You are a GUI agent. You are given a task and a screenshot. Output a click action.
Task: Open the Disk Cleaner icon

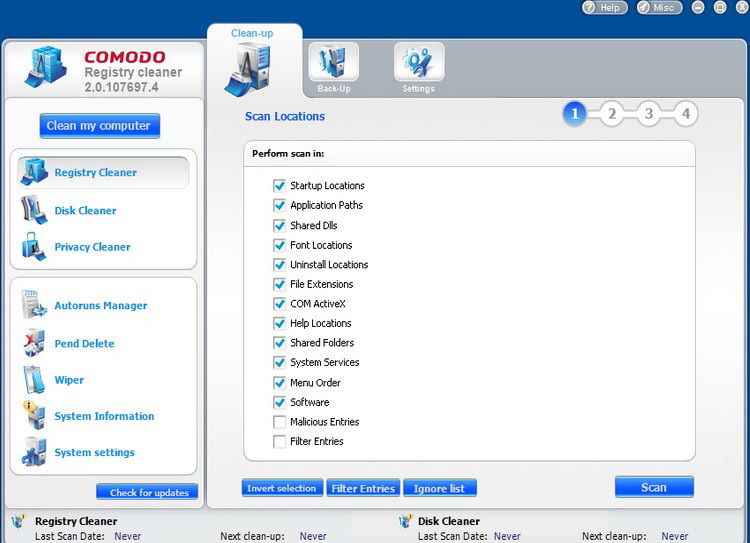point(33,210)
